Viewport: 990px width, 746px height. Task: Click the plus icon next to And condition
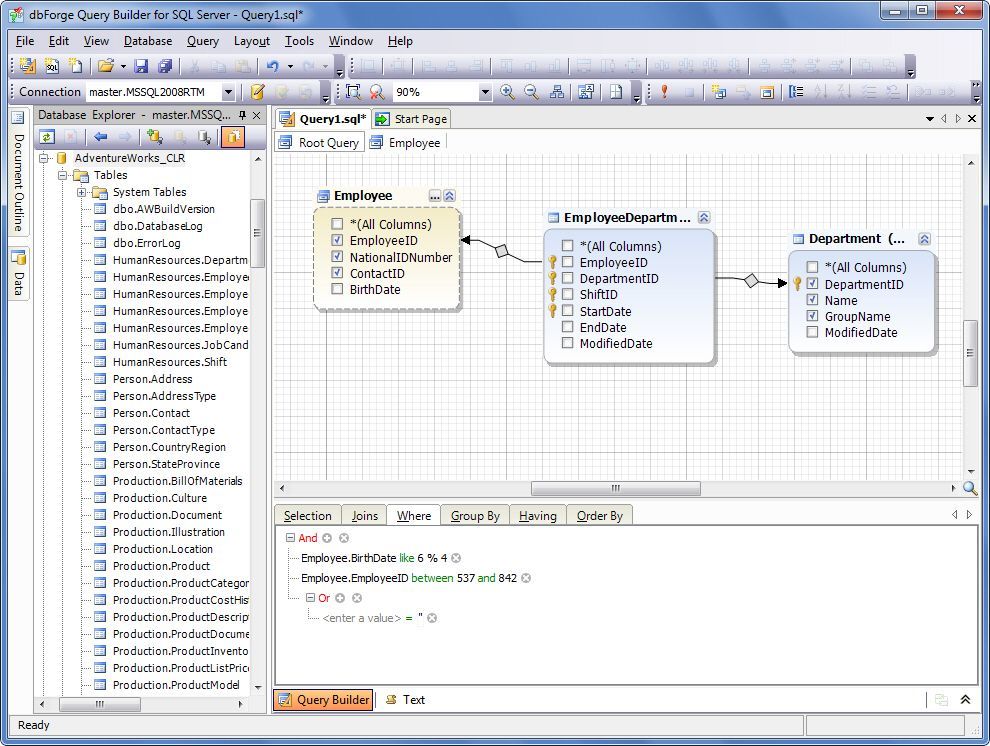click(327, 538)
